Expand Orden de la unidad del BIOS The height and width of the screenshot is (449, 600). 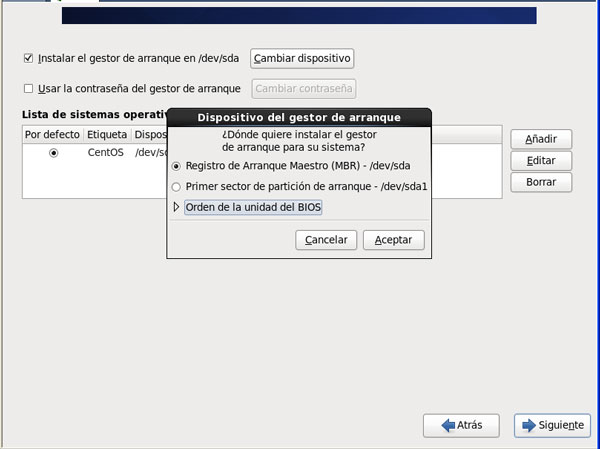177,207
